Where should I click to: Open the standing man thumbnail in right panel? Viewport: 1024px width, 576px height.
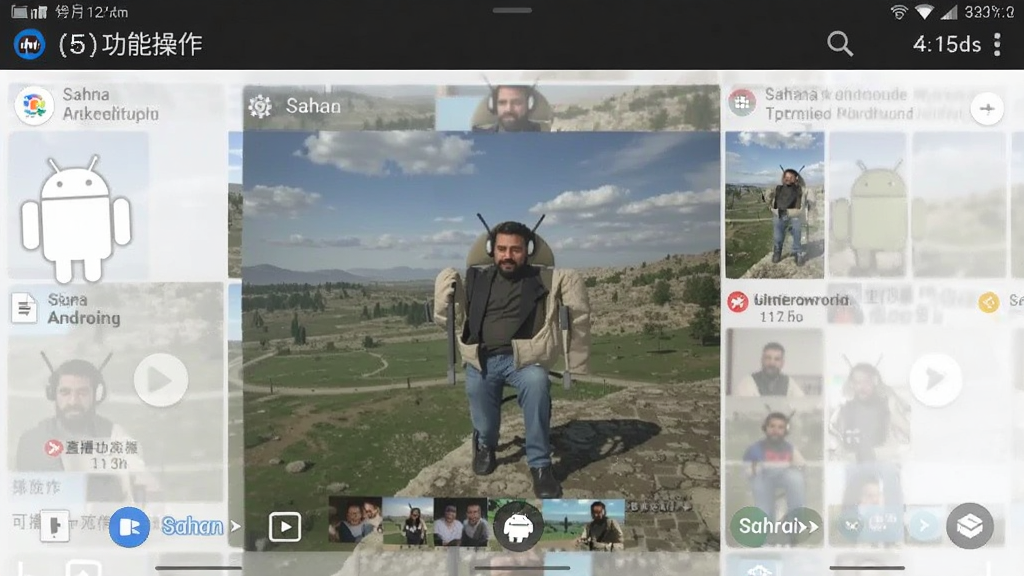click(x=775, y=205)
